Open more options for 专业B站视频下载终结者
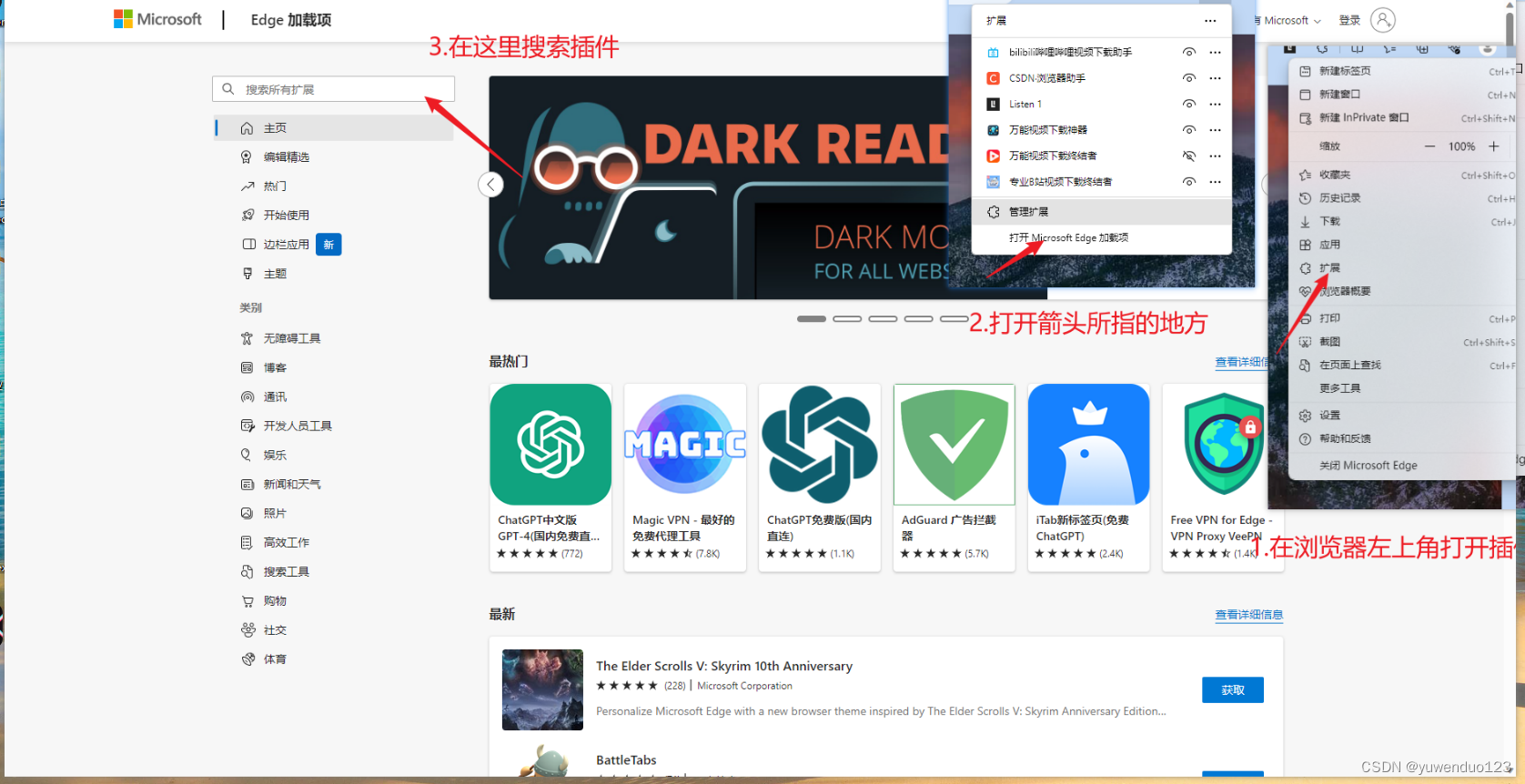The width and height of the screenshot is (1525, 784). (1215, 182)
